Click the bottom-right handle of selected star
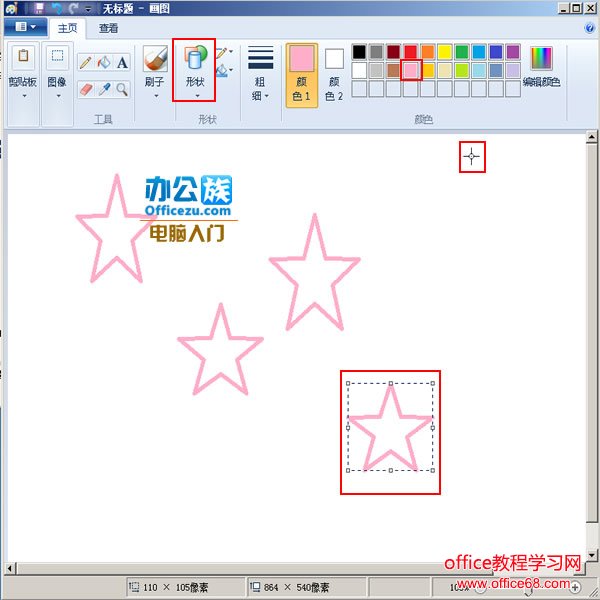 click(x=433, y=470)
